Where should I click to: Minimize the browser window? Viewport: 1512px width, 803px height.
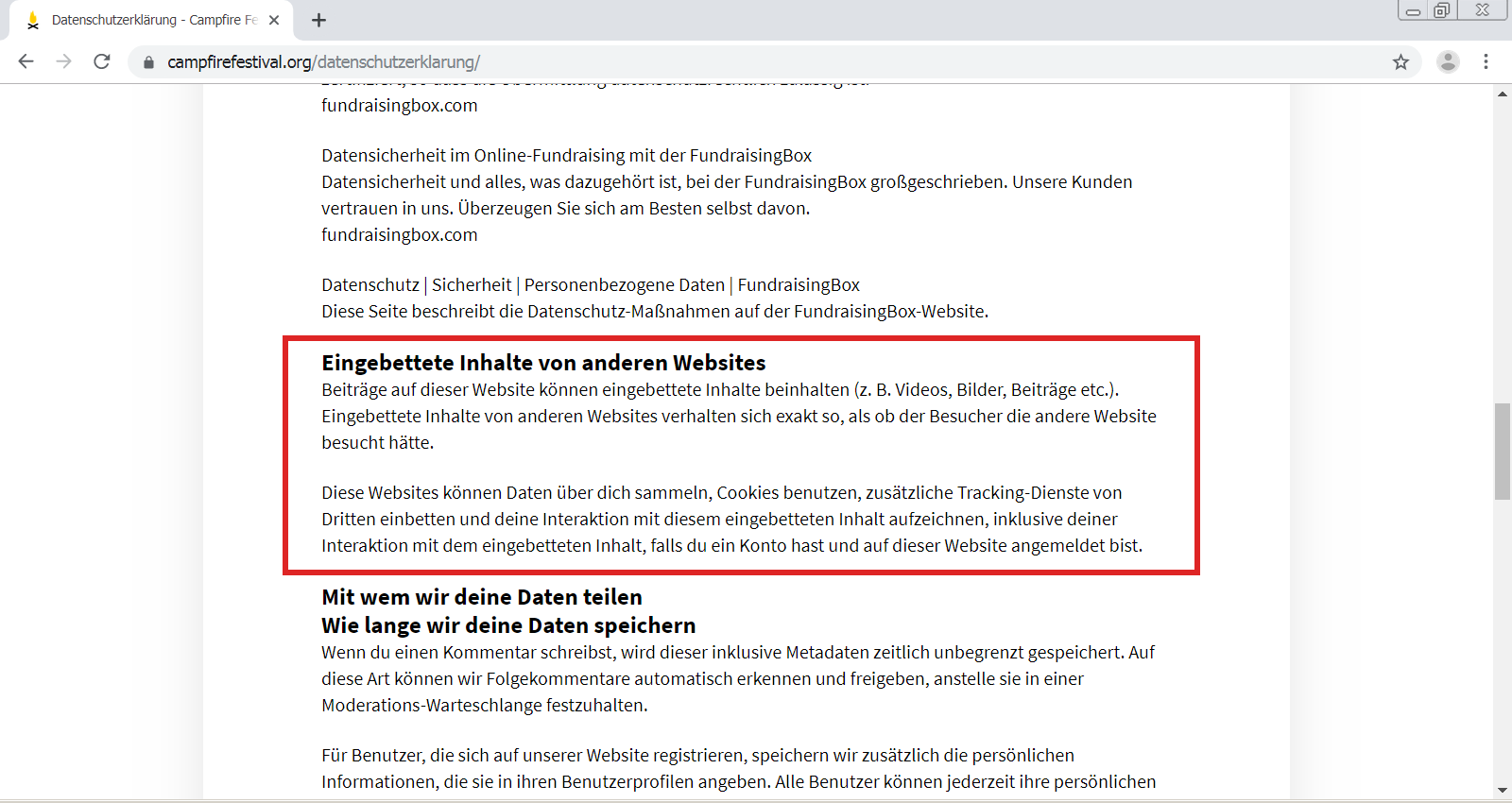pyautogui.click(x=1413, y=10)
